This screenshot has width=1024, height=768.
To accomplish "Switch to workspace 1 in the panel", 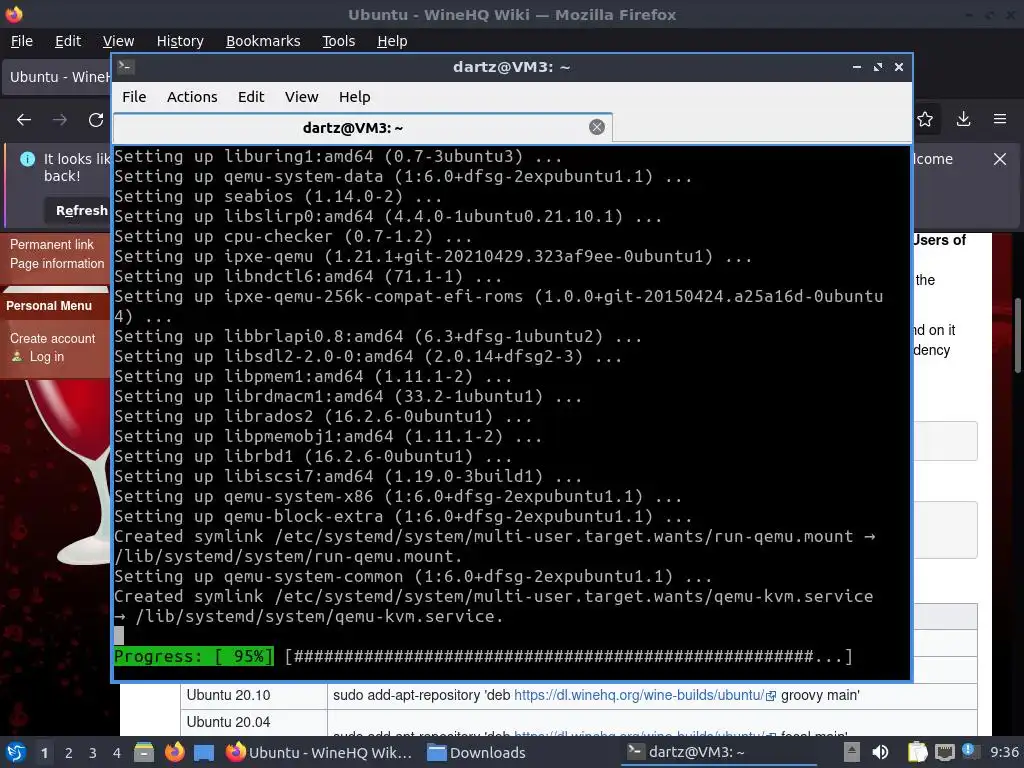I will [x=44, y=753].
